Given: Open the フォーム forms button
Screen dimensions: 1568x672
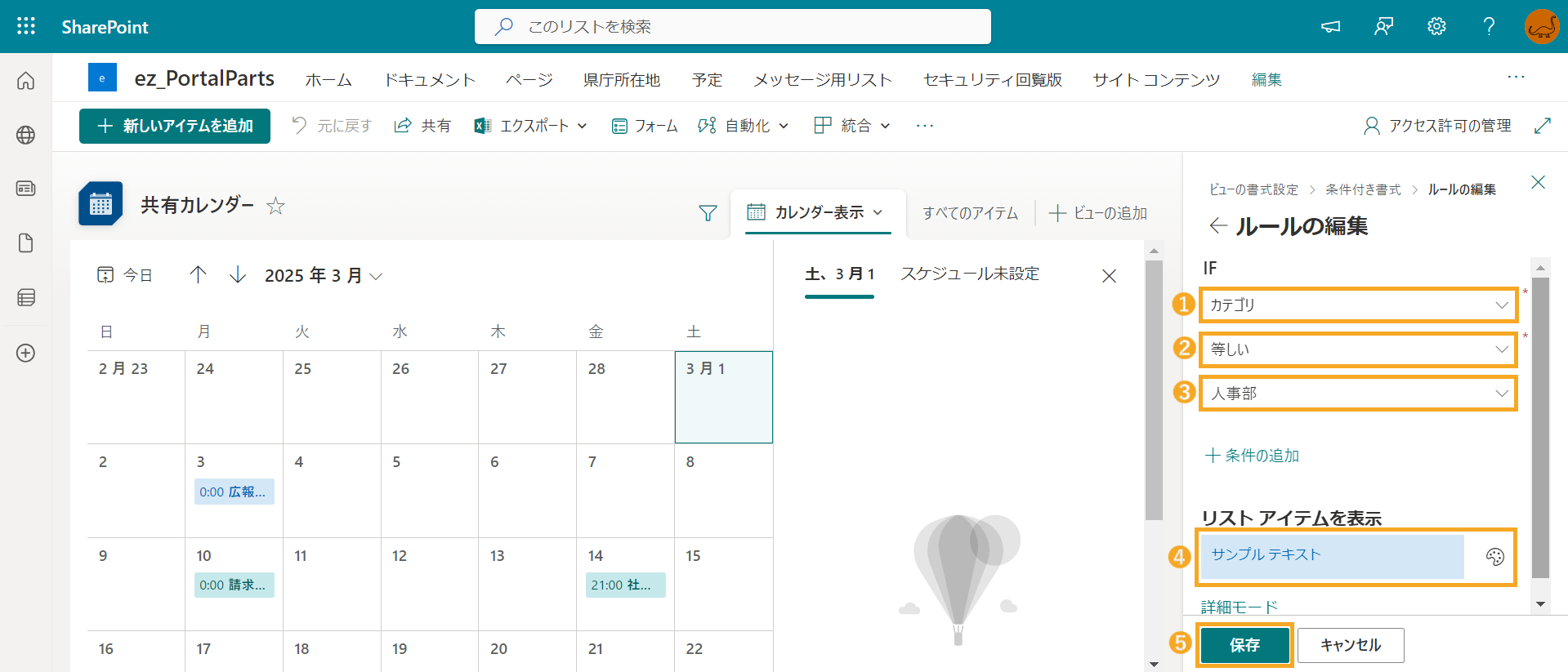Looking at the screenshot, I should tap(645, 126).
